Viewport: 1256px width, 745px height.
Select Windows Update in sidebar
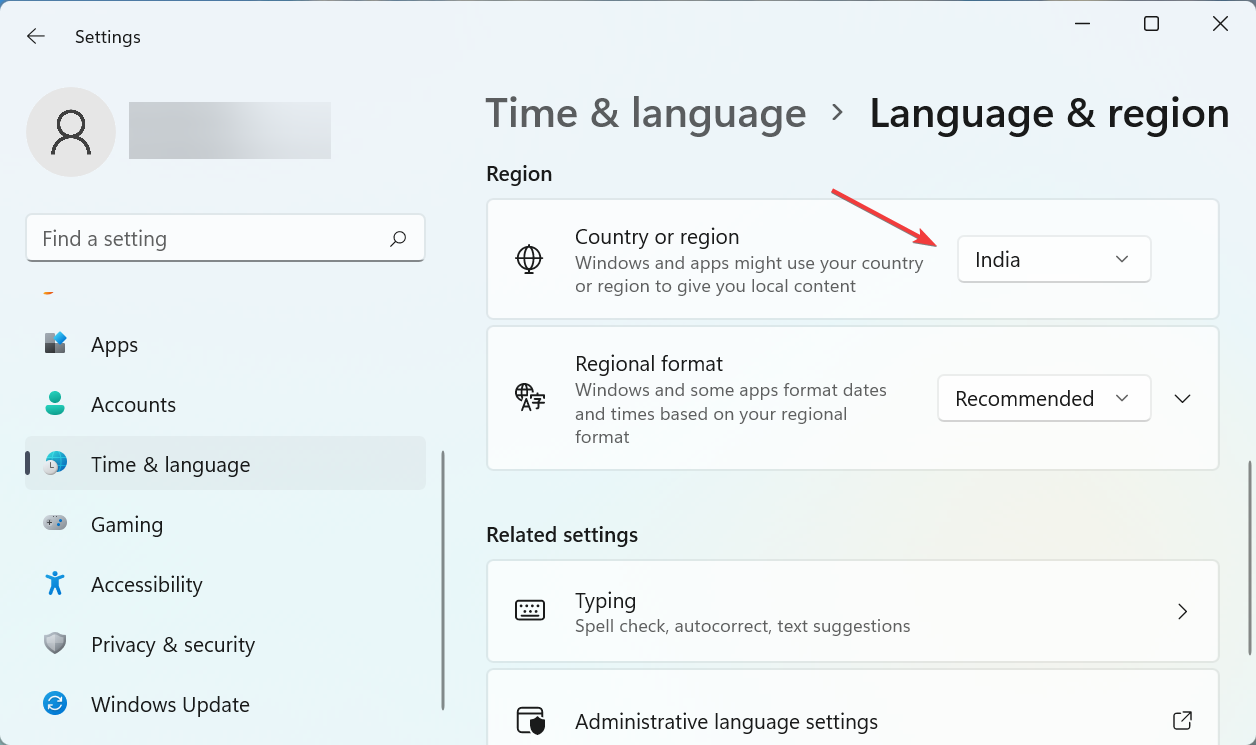[170, 704]
